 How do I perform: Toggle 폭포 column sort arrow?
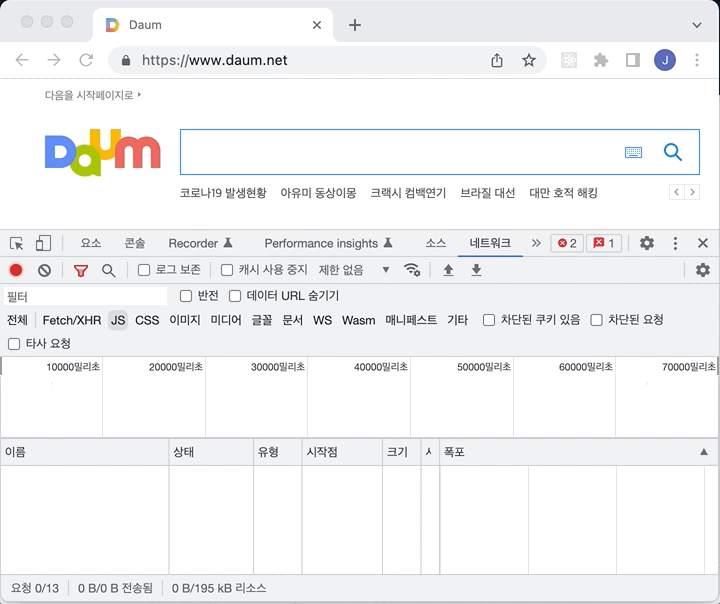[x=703, y=452]
